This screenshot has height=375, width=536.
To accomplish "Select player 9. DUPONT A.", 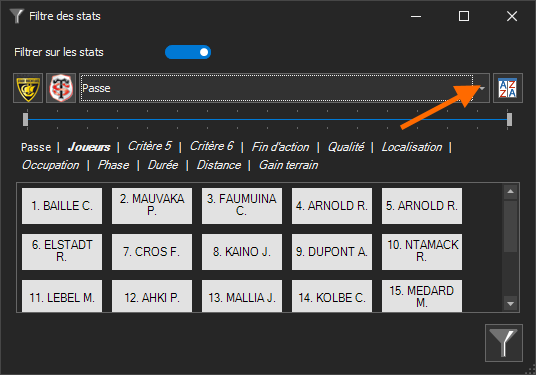I will coord(332,252).
